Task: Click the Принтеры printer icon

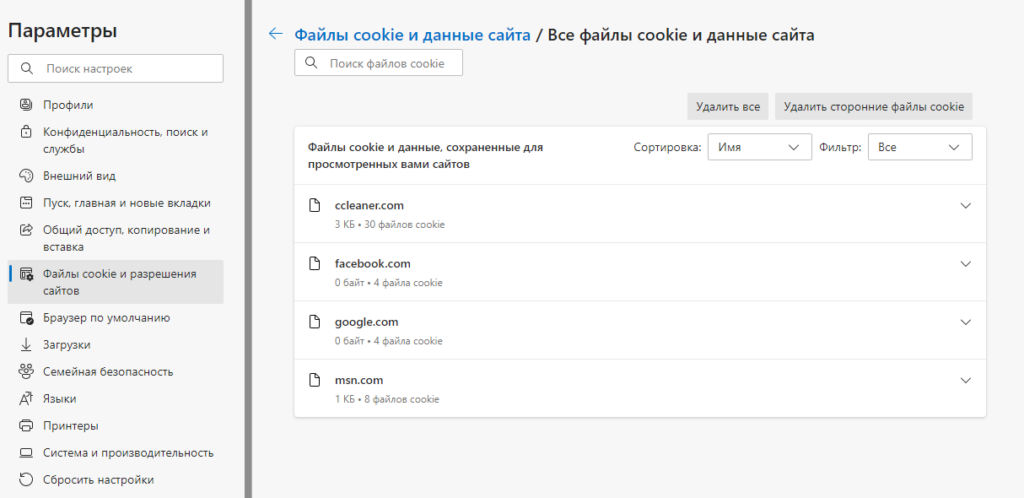Action: (x=27, y=426)
